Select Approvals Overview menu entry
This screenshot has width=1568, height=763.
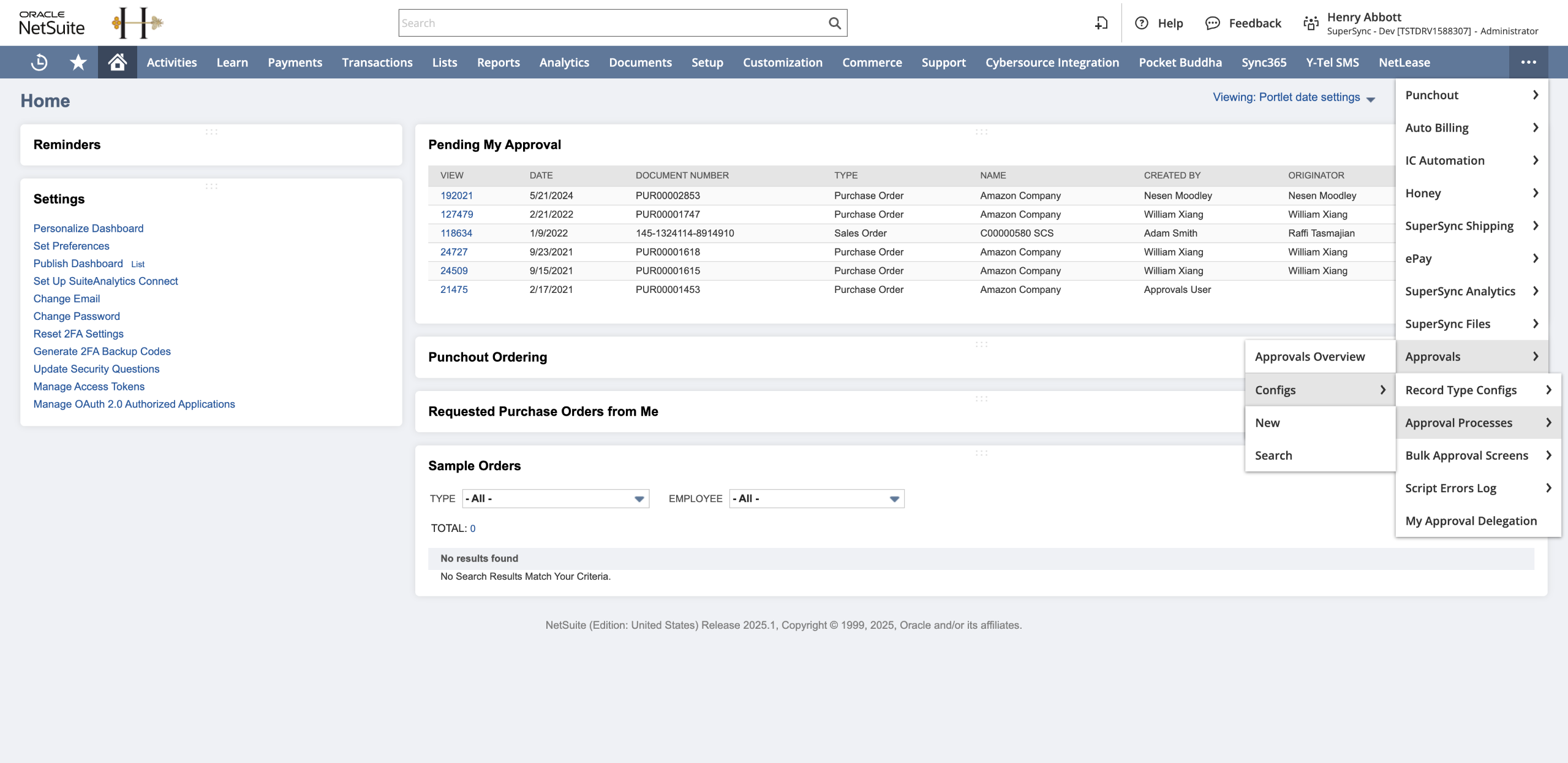[1310, 357]
